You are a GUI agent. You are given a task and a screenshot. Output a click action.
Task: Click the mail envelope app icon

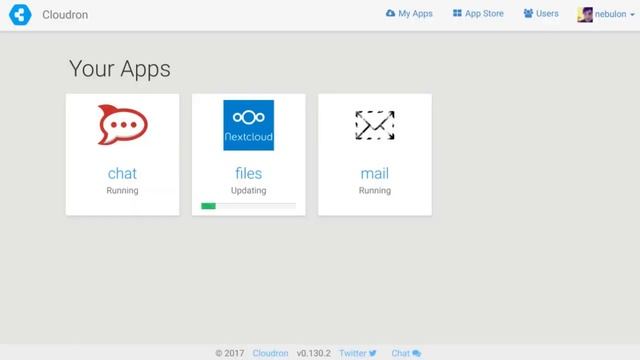pyautogui.click(x=375, y=125)
